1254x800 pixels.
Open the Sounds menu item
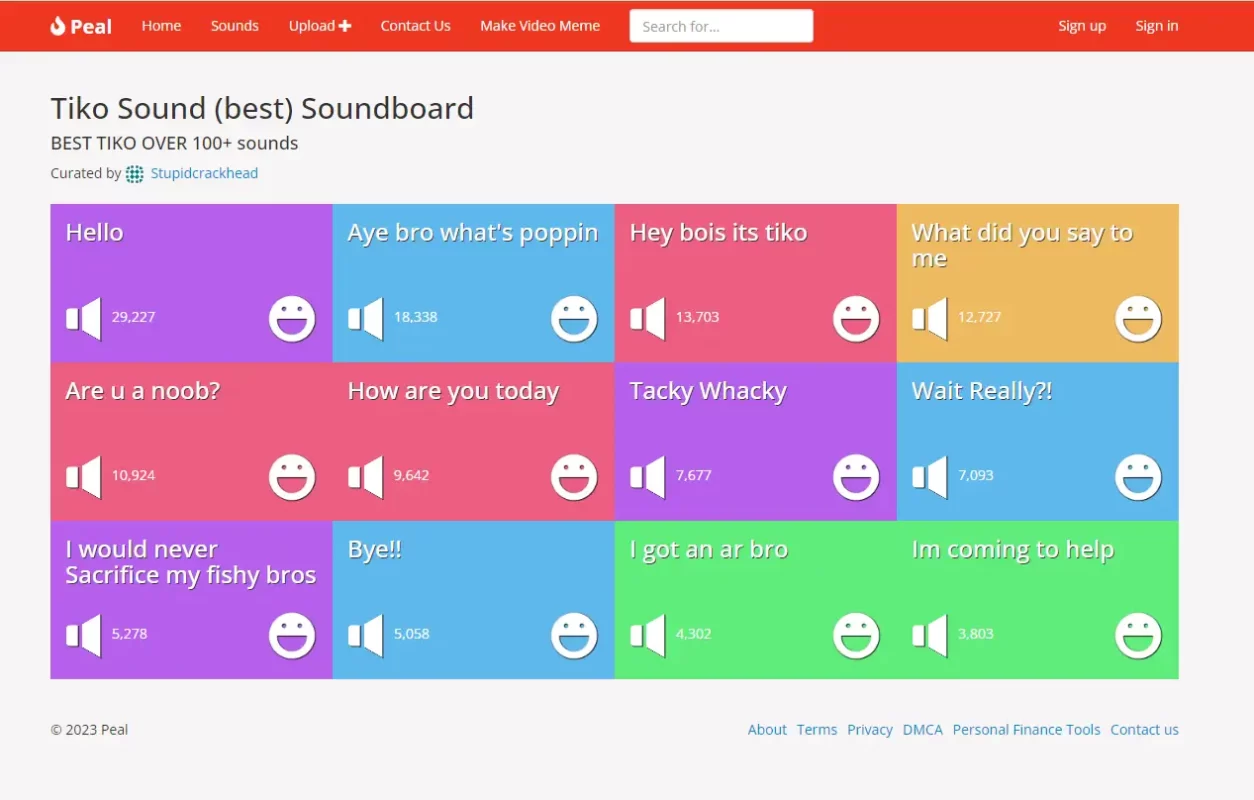[x=235, y=26]
